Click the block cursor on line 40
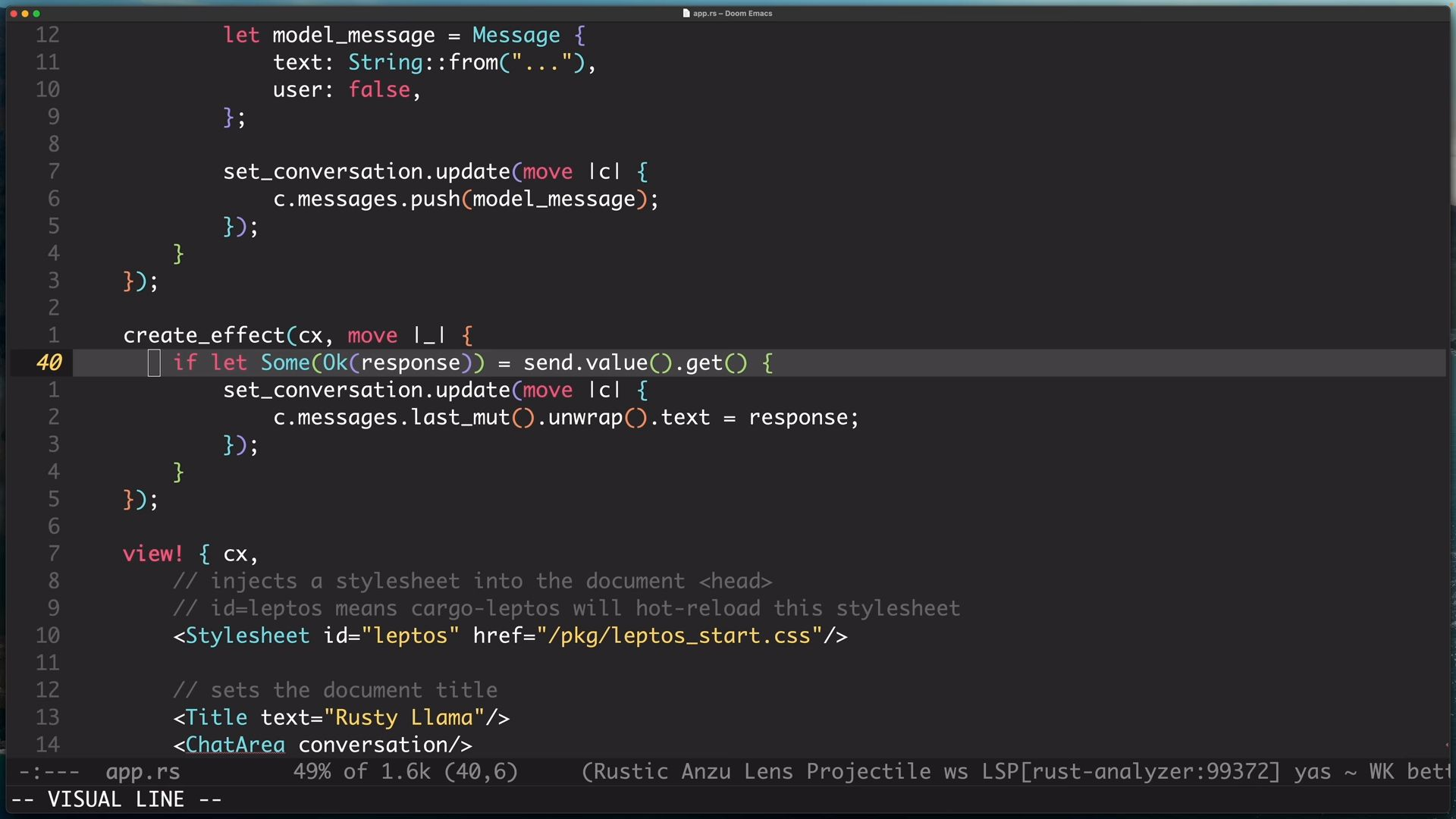 point(154,363)
